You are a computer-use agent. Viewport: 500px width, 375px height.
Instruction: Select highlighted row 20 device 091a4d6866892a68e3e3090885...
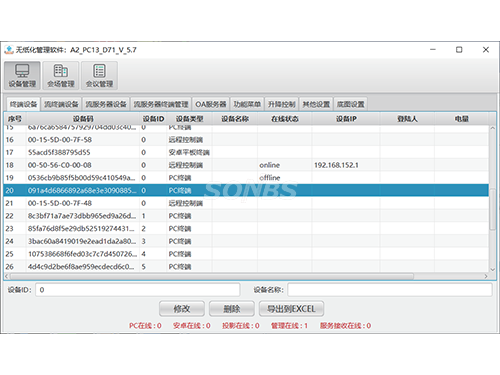pyautogui.click(x=247, y=190)
